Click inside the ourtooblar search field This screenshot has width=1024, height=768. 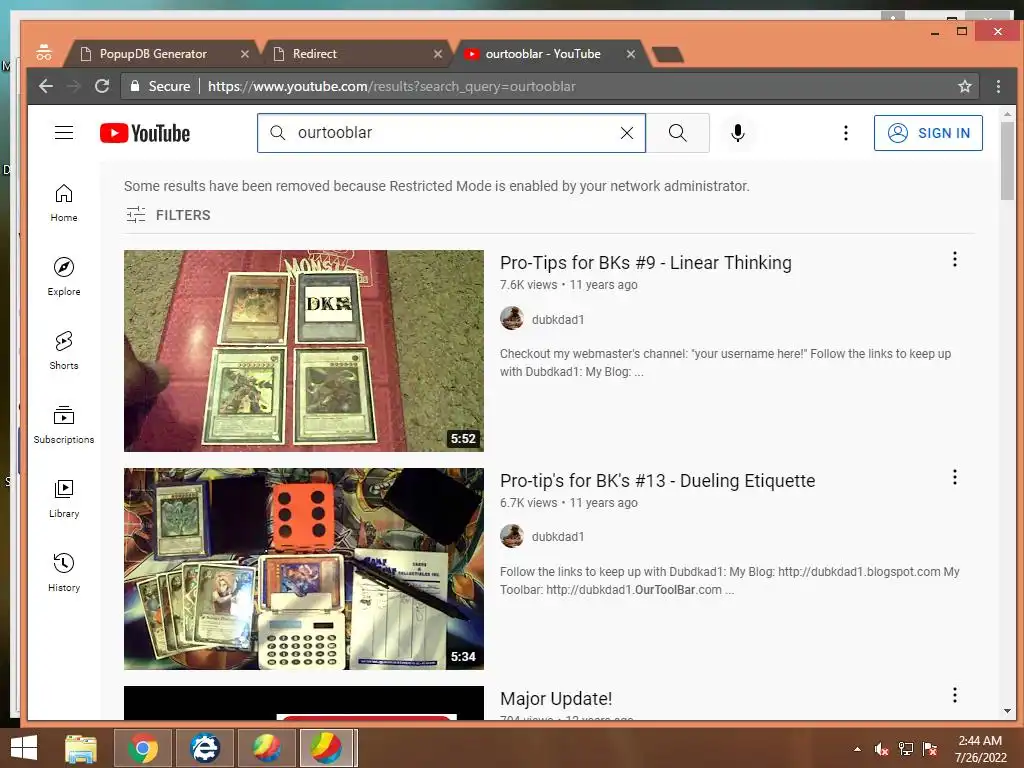451,133
